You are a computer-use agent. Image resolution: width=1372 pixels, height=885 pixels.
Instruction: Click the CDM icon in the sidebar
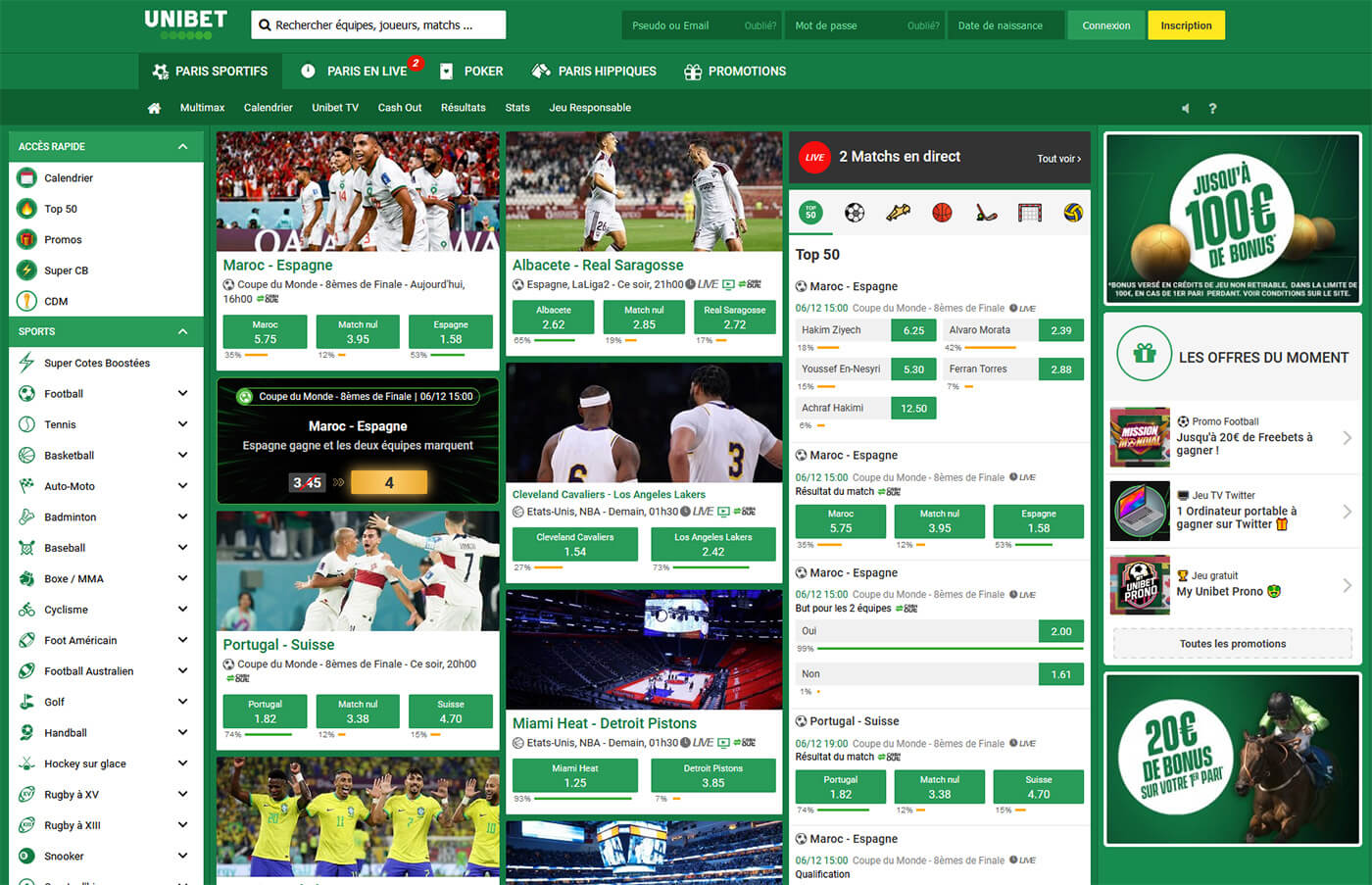click(26, 301)
